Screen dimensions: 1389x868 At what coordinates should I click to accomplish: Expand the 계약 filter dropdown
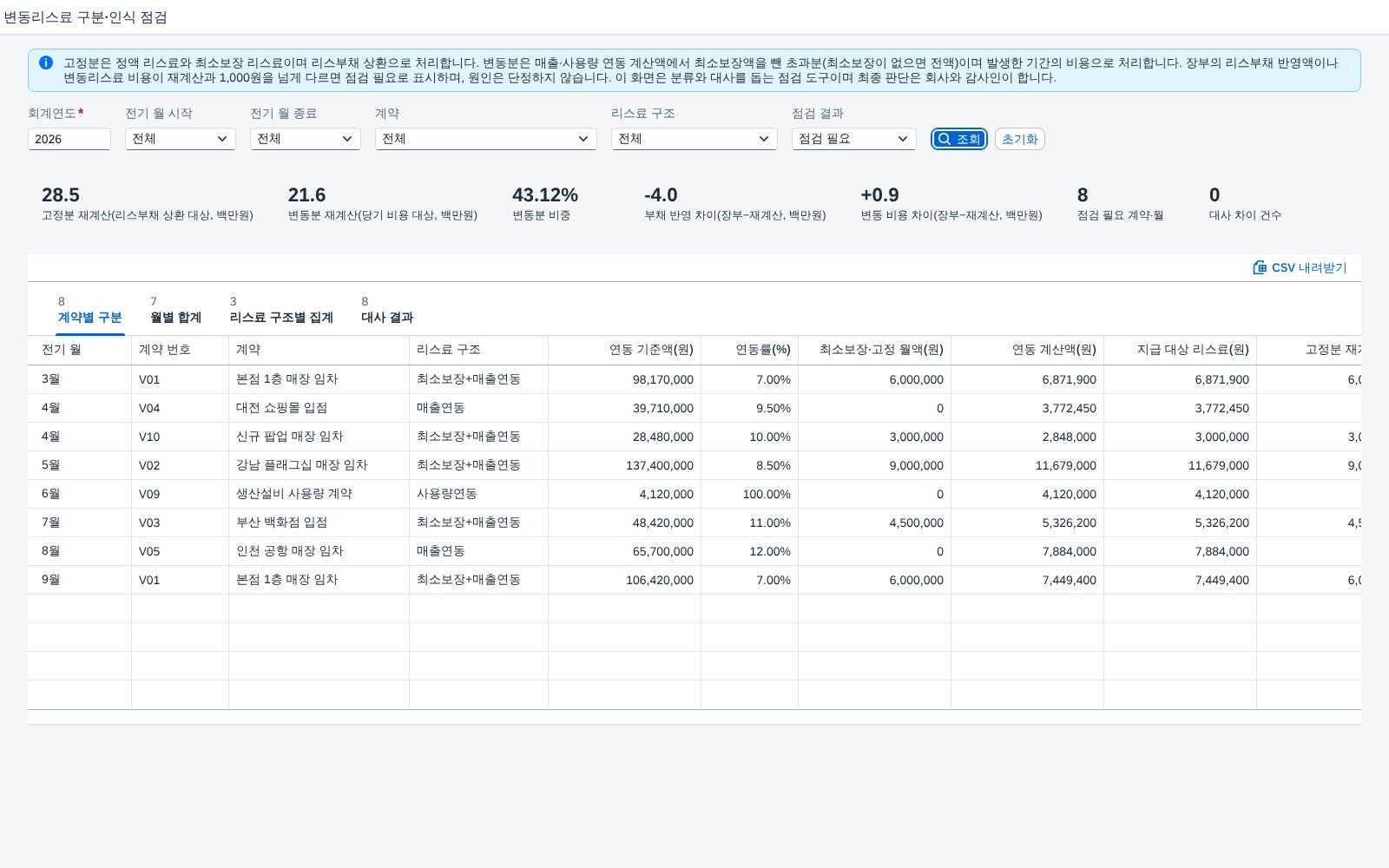click(x=486, y=139)
